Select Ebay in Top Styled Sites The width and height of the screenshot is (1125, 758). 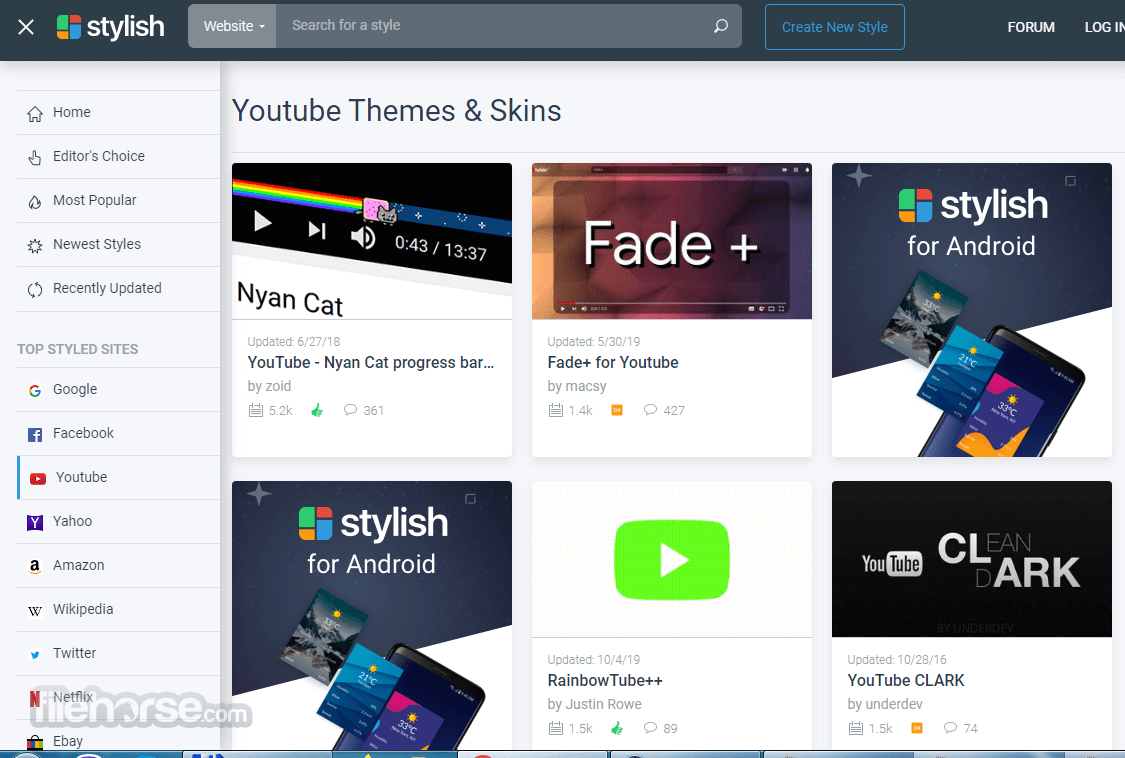[118, 741]
